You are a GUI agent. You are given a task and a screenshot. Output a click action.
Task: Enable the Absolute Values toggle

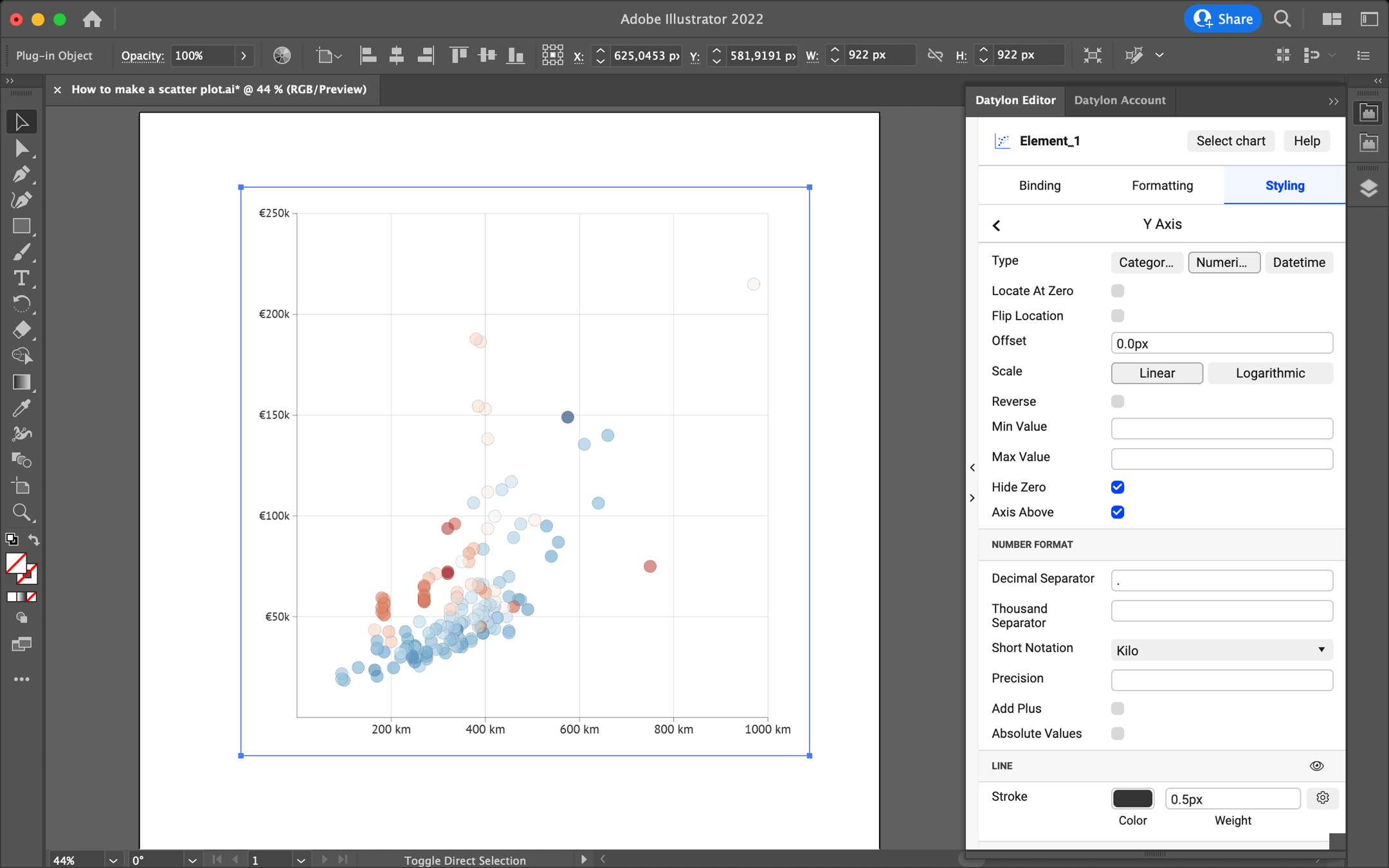click(1117, 734)
